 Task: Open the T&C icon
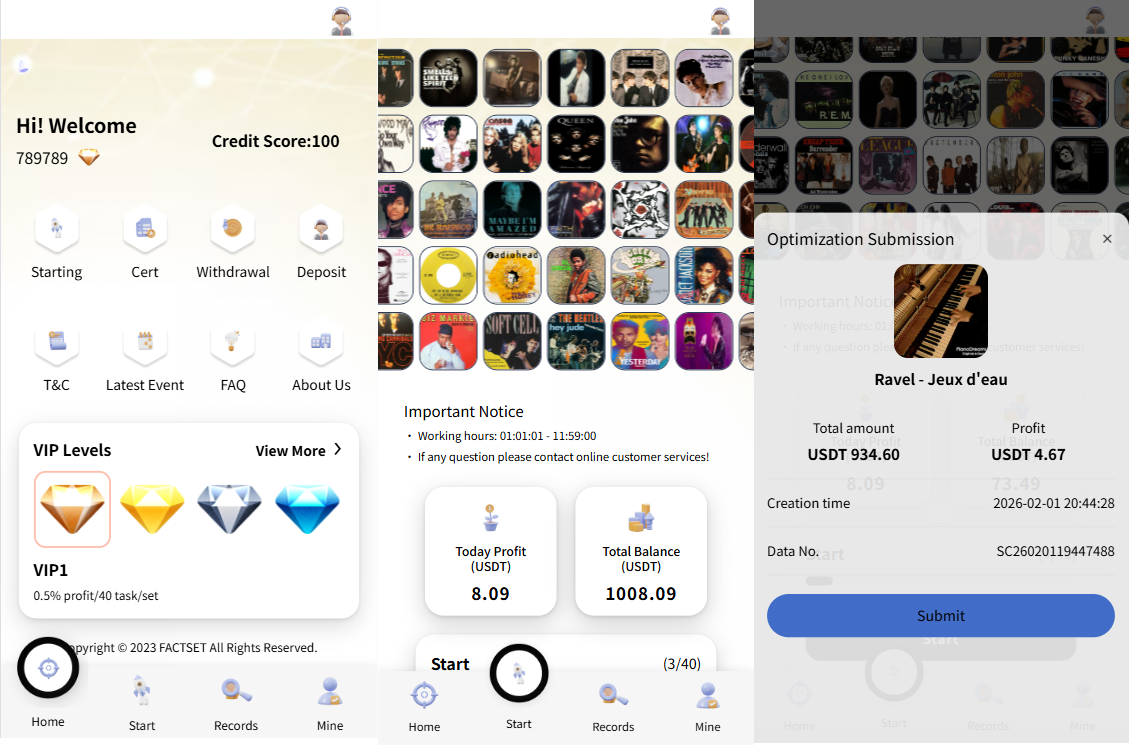pos(56,341)
